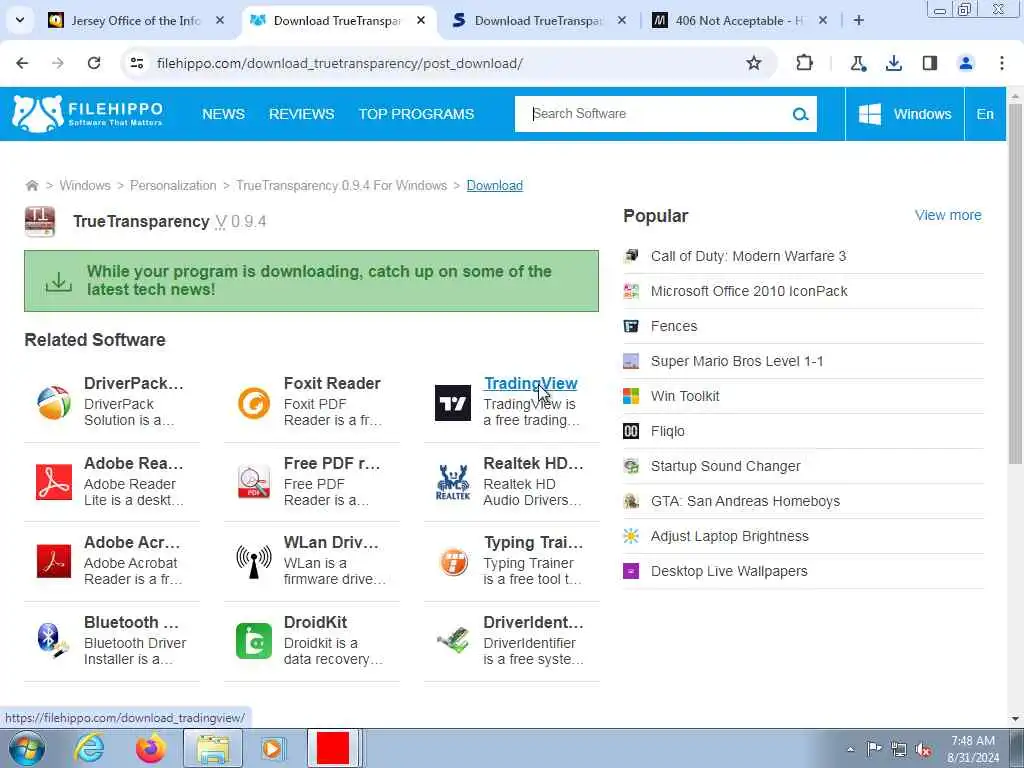Open the Windows Start button
This screenshot has width=1024, height=768.
click(27, 748)
